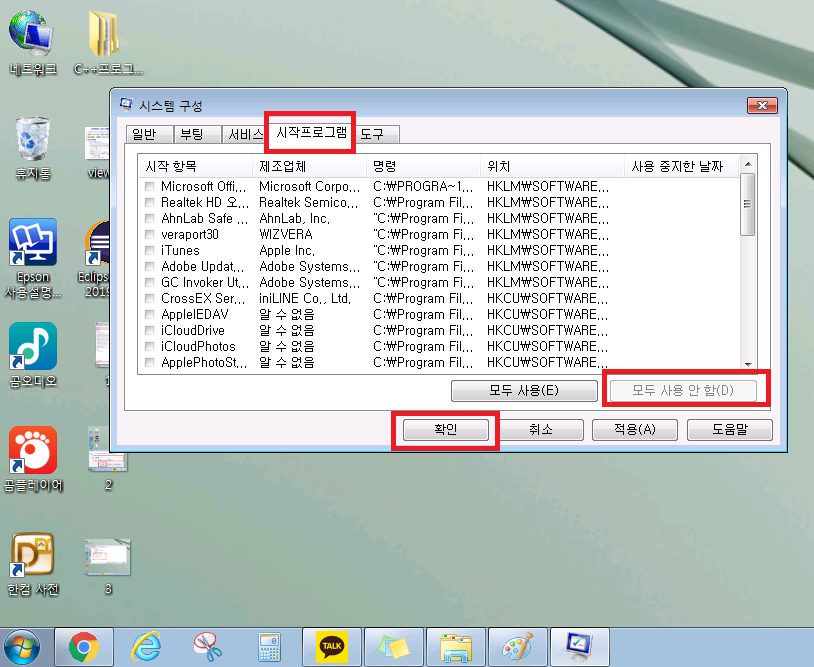Toggle the veraport30 startup checkbox
The image size is (814, 667).
click(150, 235)
